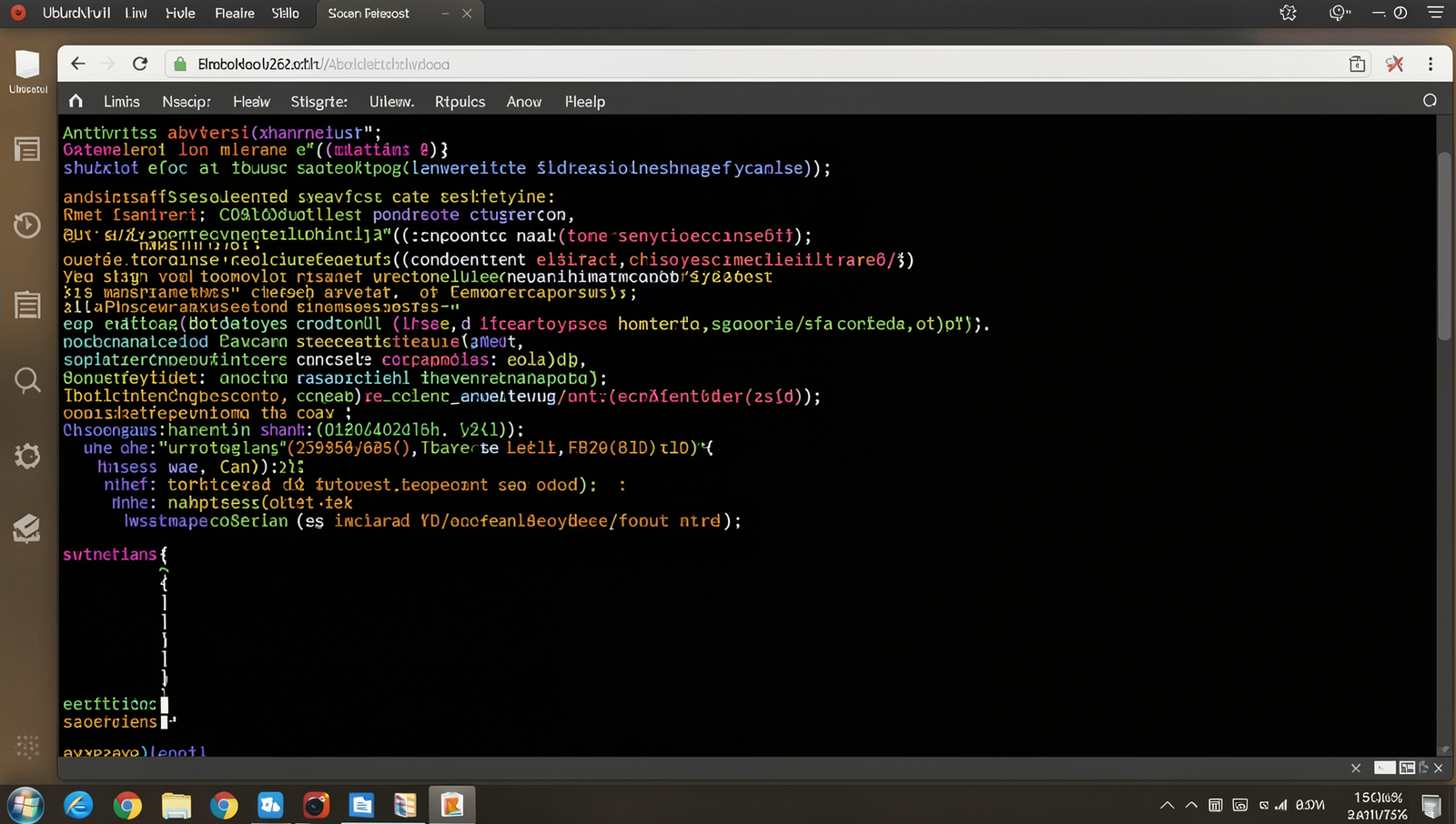Click Fleaire in the top bar
Image resolution: width=1456 pixels, height=824 pixels.
235,13
